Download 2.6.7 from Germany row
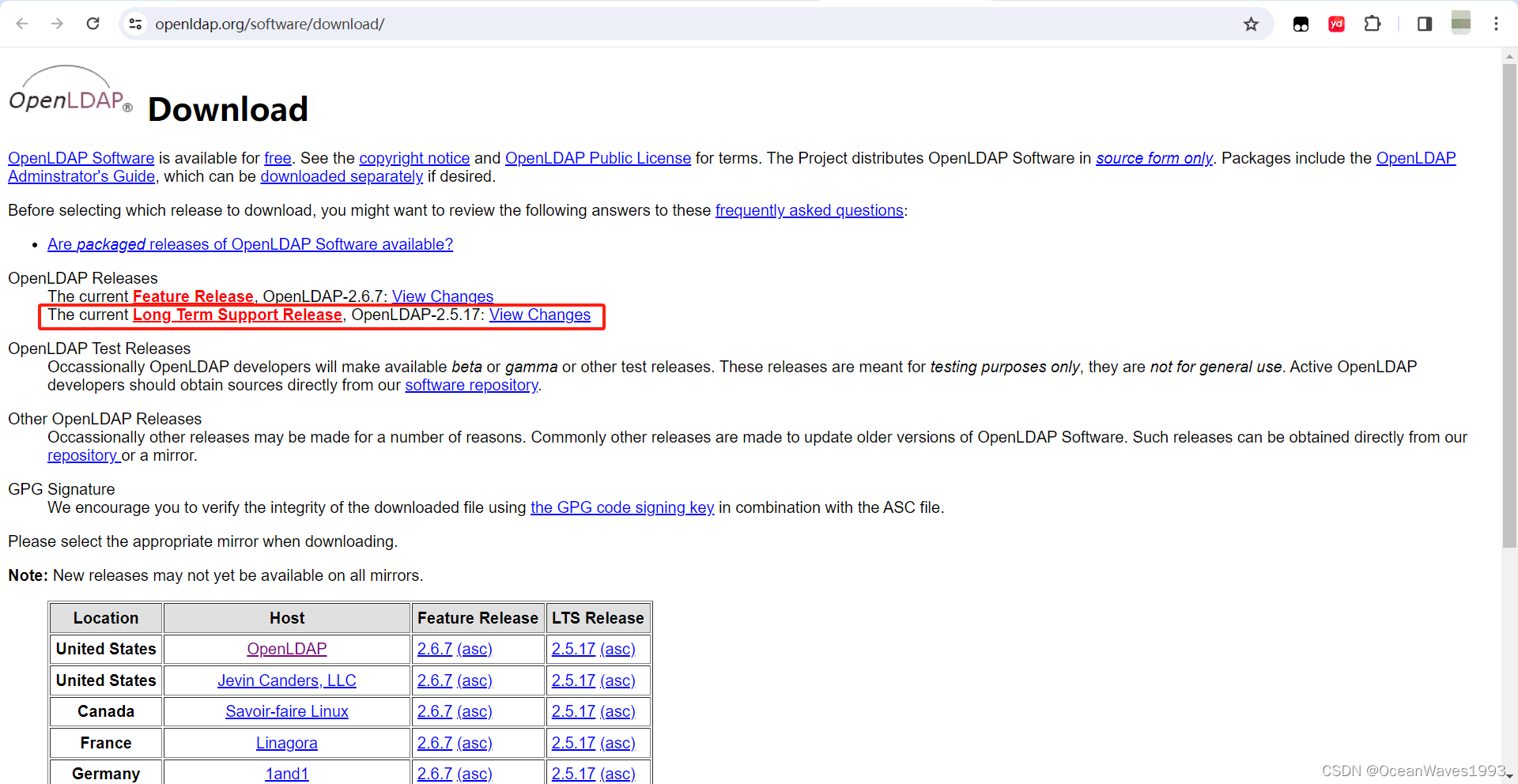 click(x=435, y=774)
